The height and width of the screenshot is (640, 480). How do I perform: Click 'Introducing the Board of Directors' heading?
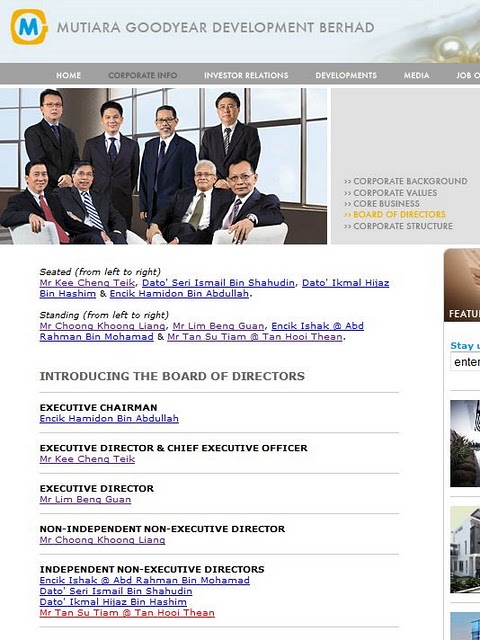tap(172, 376)
